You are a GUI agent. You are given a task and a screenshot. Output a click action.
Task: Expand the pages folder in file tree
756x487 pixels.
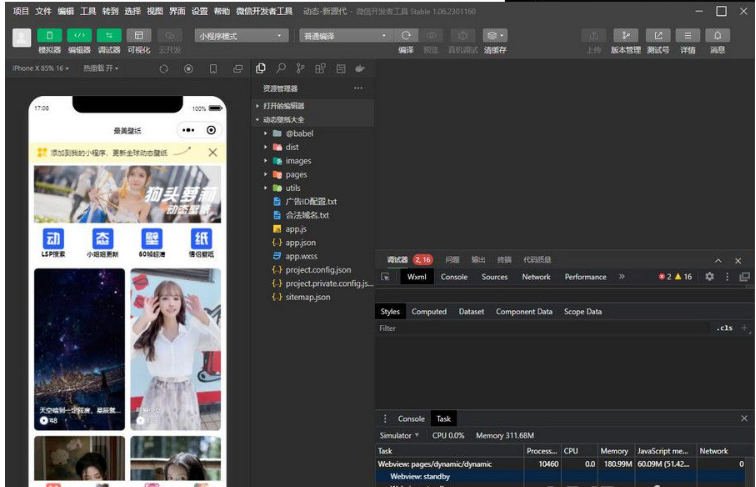tap(296, 175)
